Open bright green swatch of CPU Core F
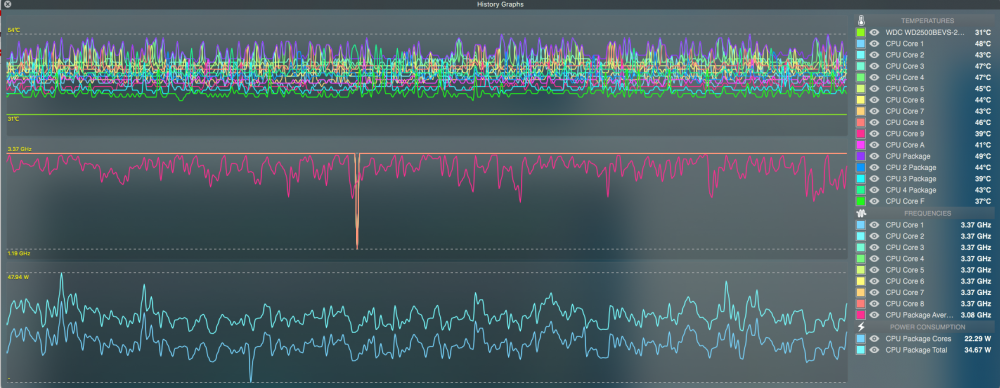Screen dimensions: 1000x388 [x=861, y=201]
